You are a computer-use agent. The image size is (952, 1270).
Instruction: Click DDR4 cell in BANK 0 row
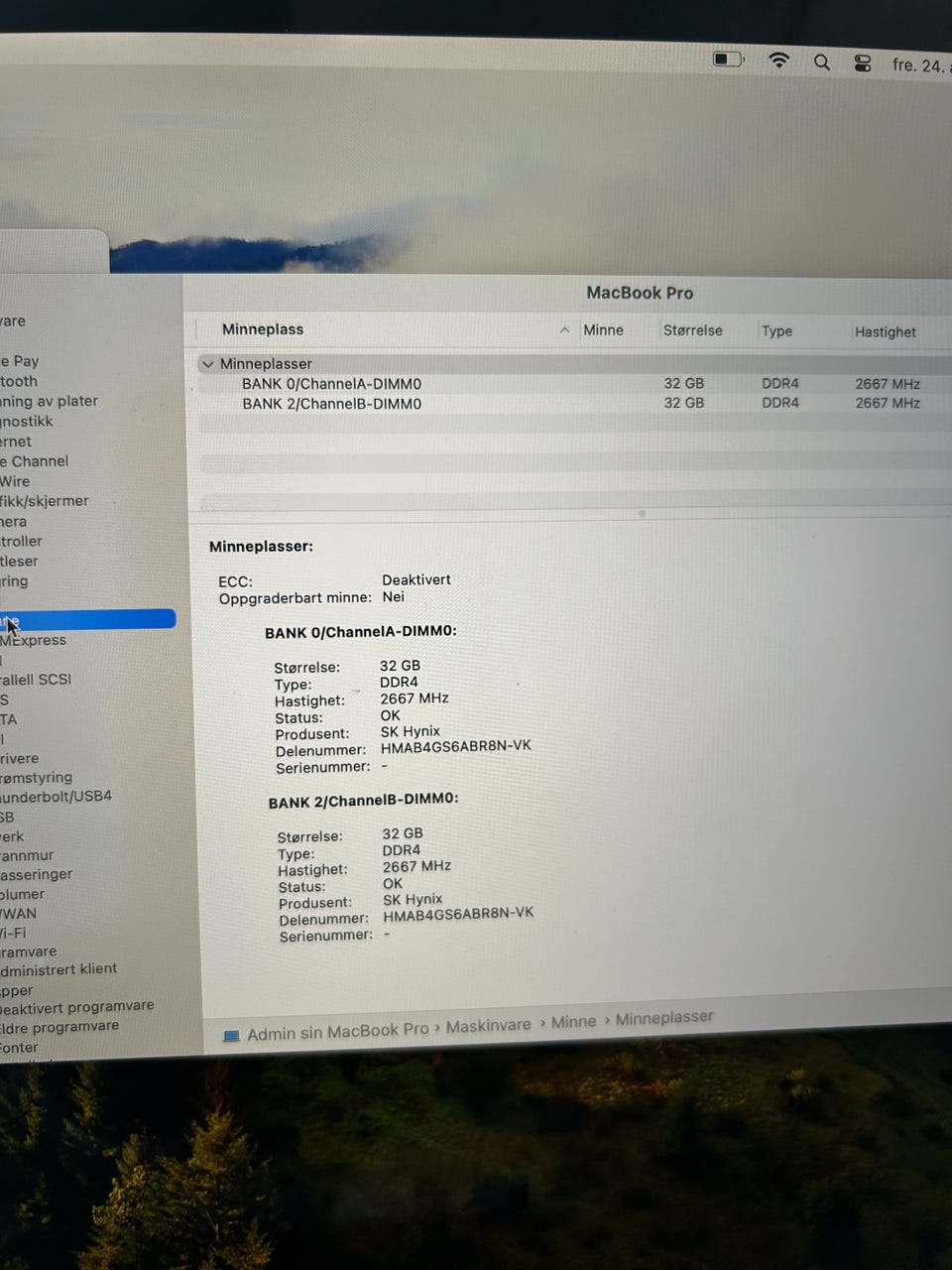tap(780, 383)
